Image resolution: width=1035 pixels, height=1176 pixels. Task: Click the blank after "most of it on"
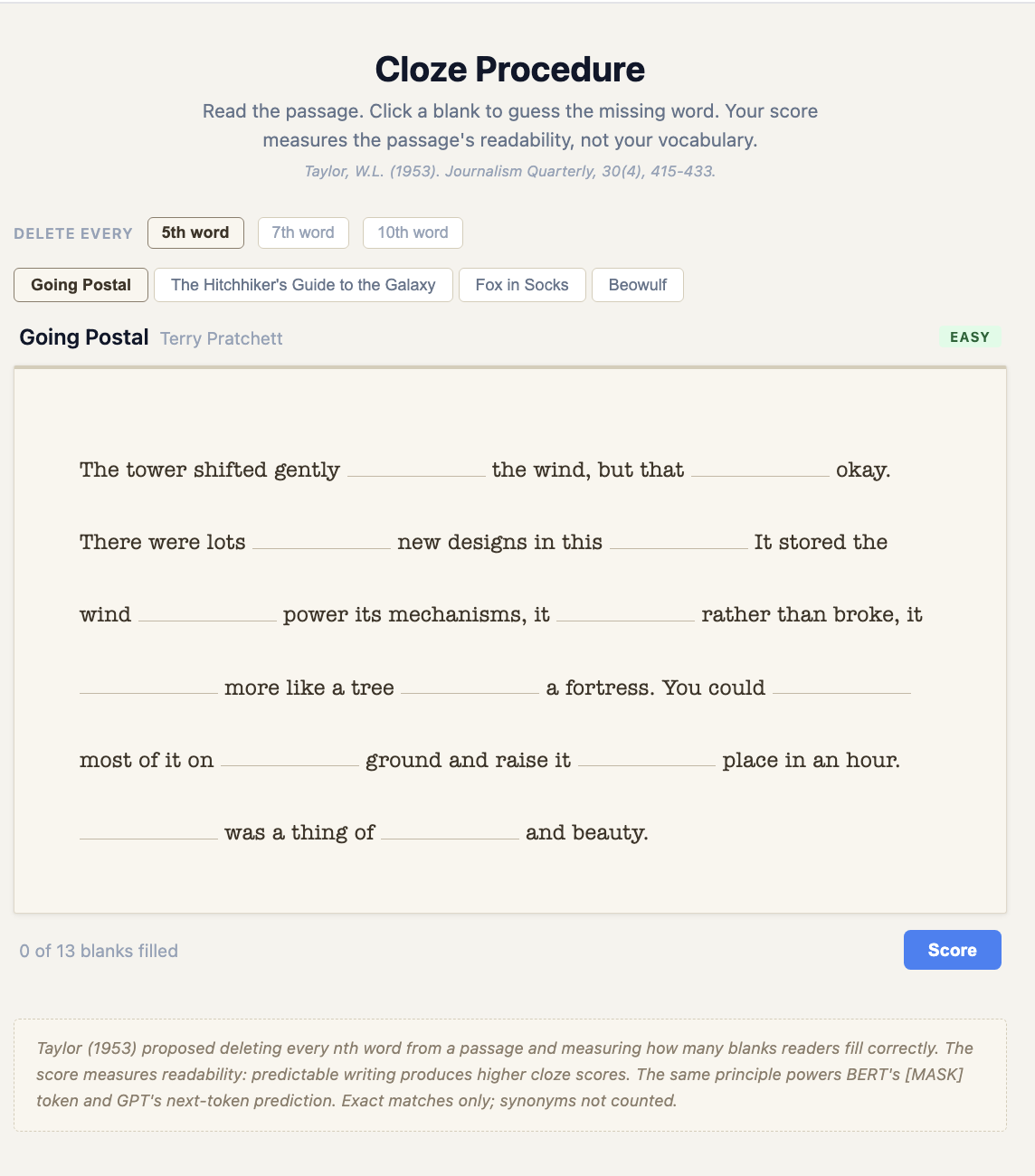290,761
